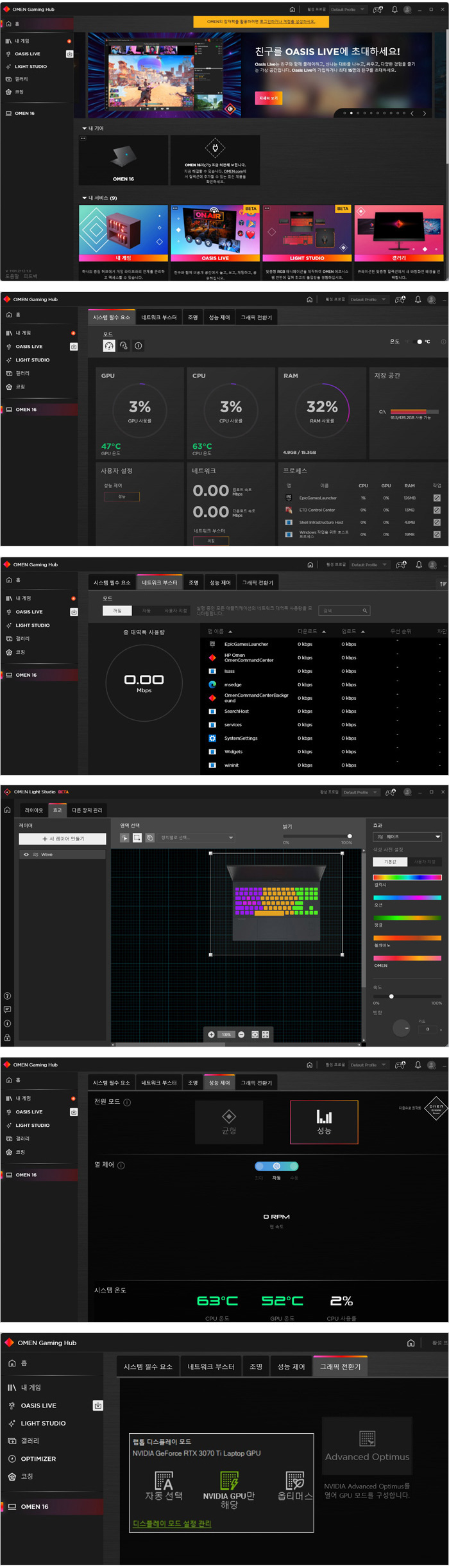
Task: Click the OMEN Dynamic Power badge on the Performance Control screen
Action: pyautogui.click(x=436, y=1108)
